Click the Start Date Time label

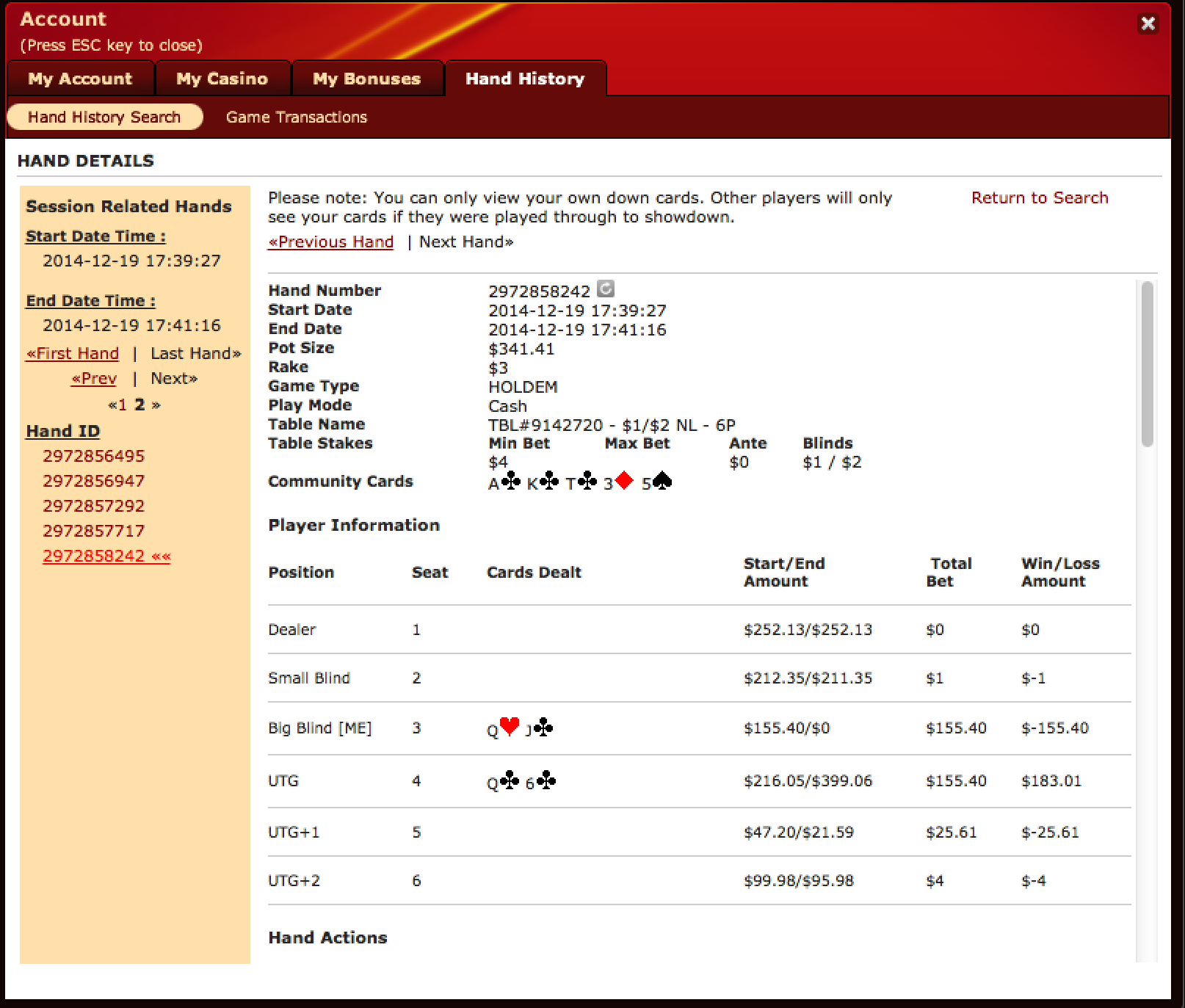point(95,236)
